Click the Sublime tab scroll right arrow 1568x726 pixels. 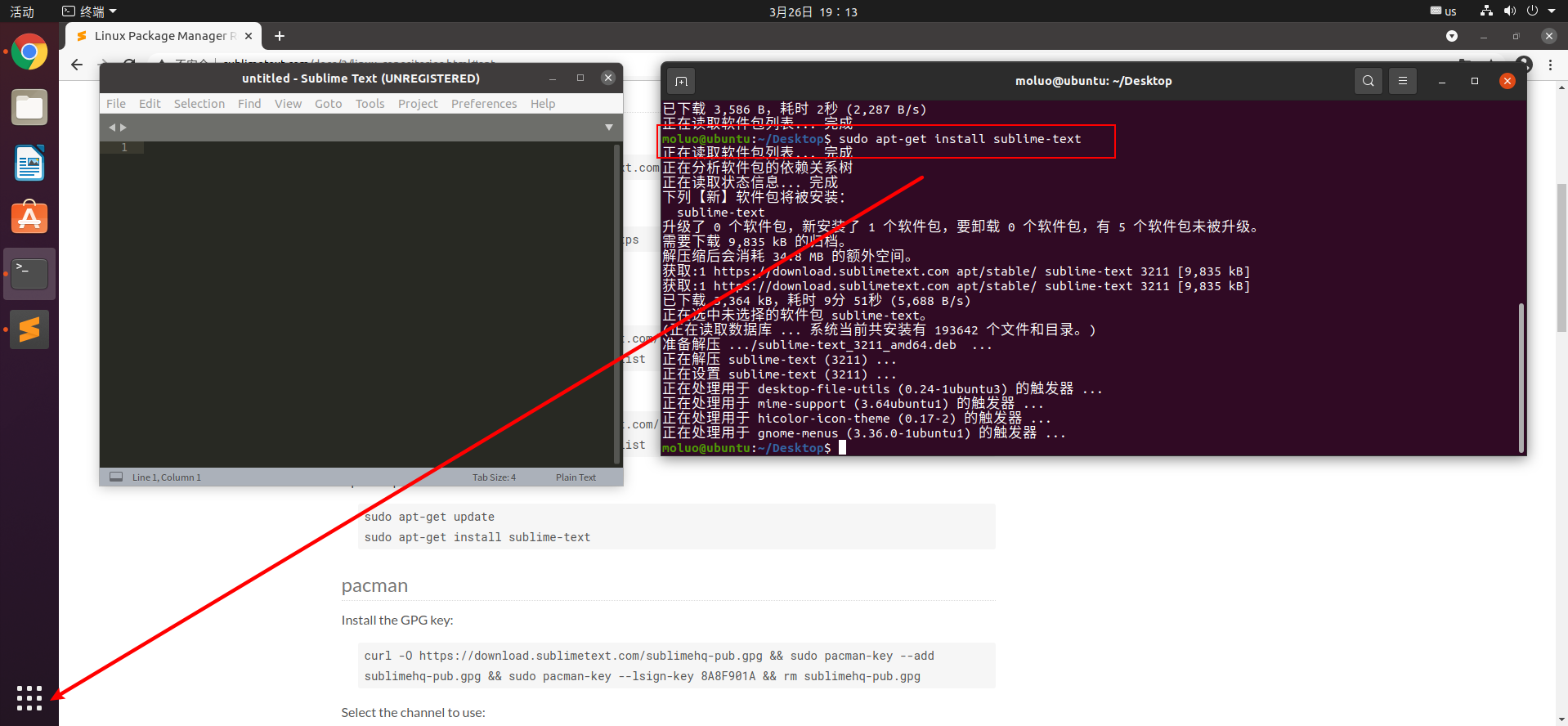pyautogui.click(x=123, y=128)
